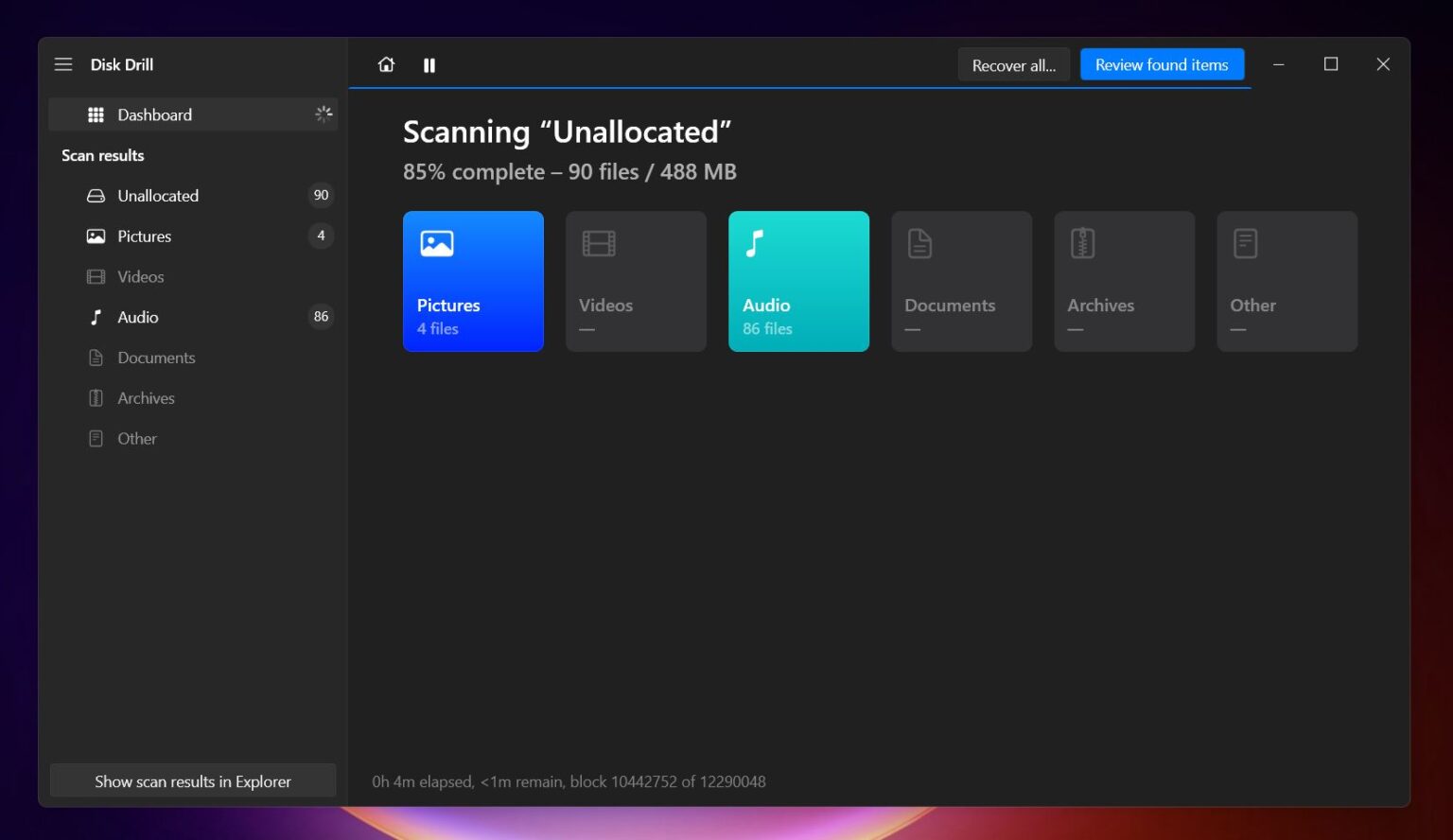Screen dimensions: 1453x840
Task: Open the hamburger menu
Action: point(63,64)
